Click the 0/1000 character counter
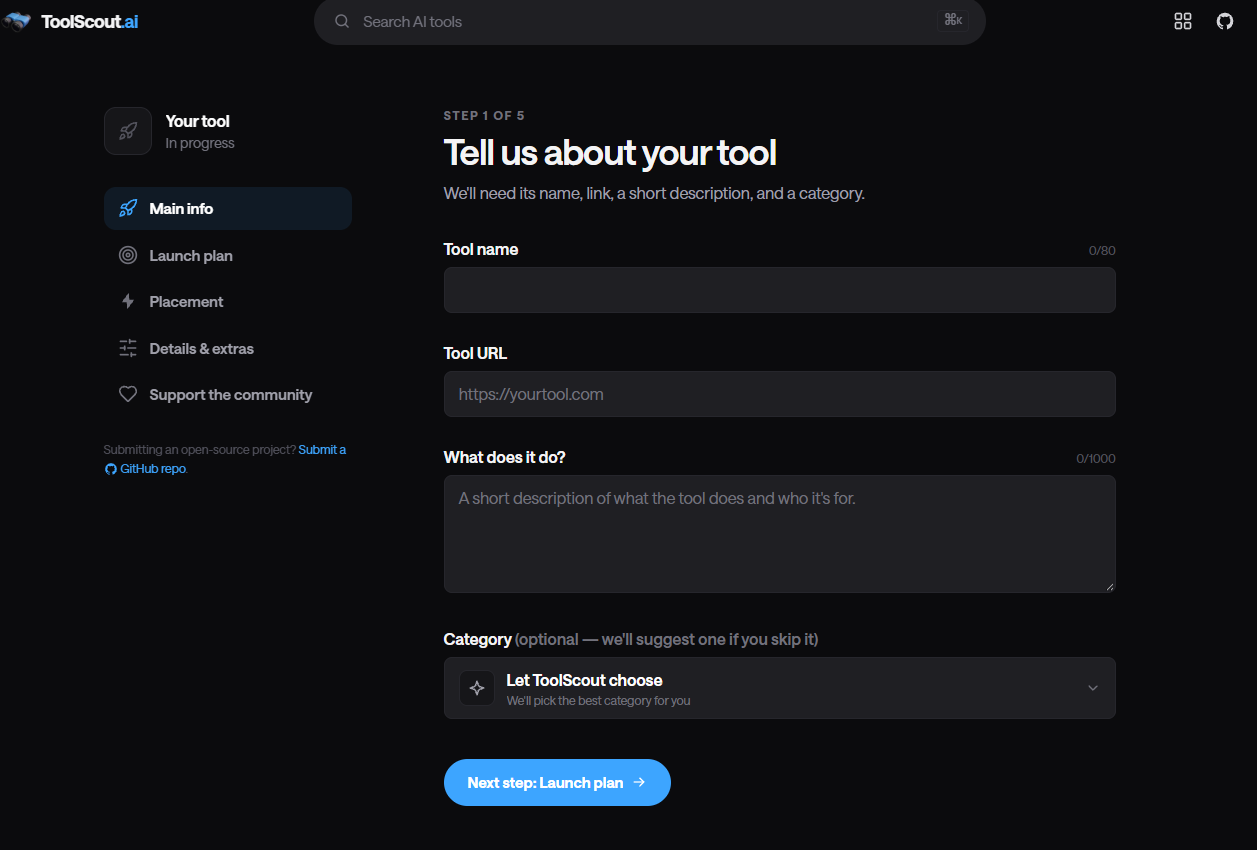 pyautogui.click(x=1096, y=458)
